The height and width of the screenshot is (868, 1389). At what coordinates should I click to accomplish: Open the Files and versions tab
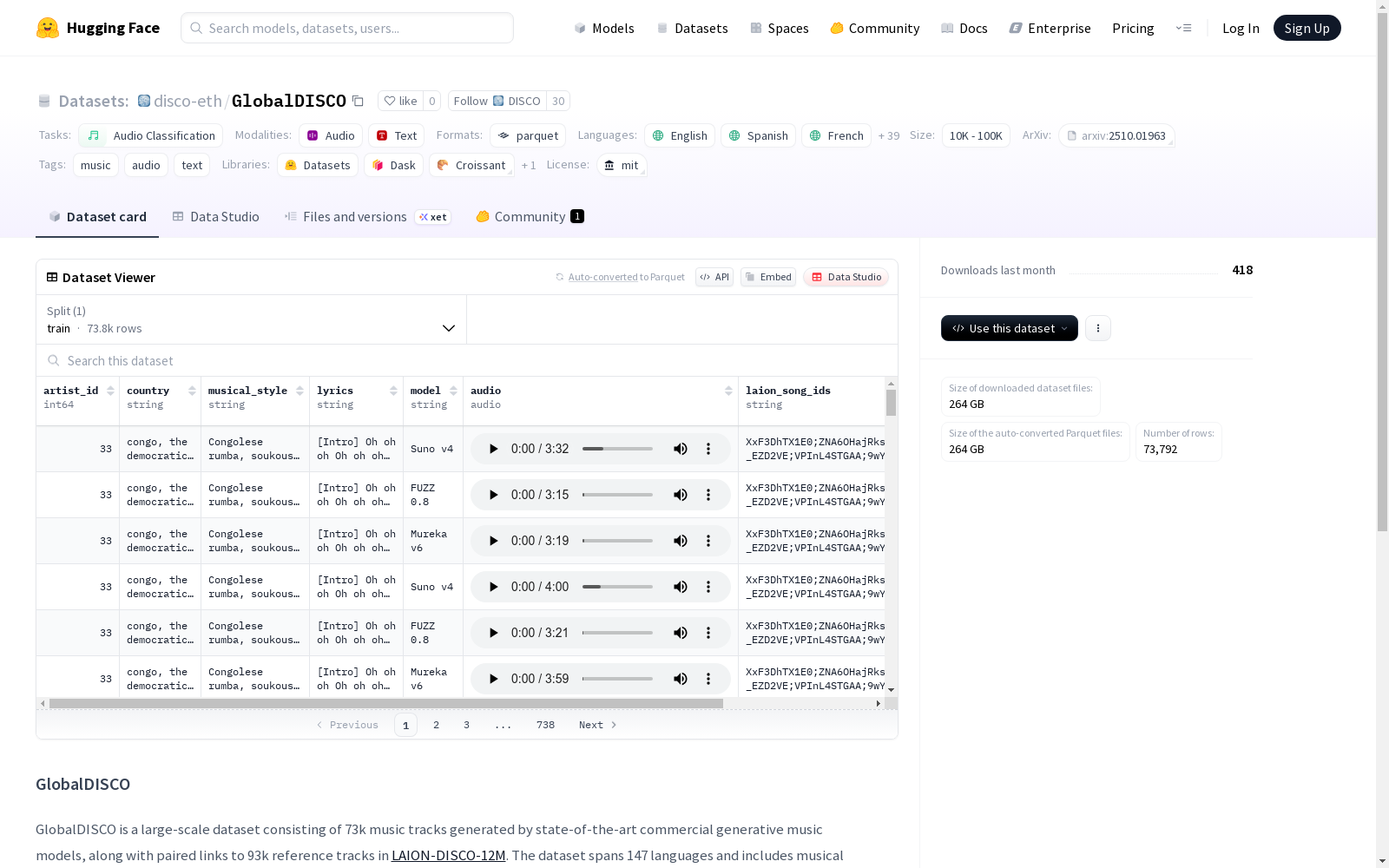pyautogui.click(x=367, y=217)
